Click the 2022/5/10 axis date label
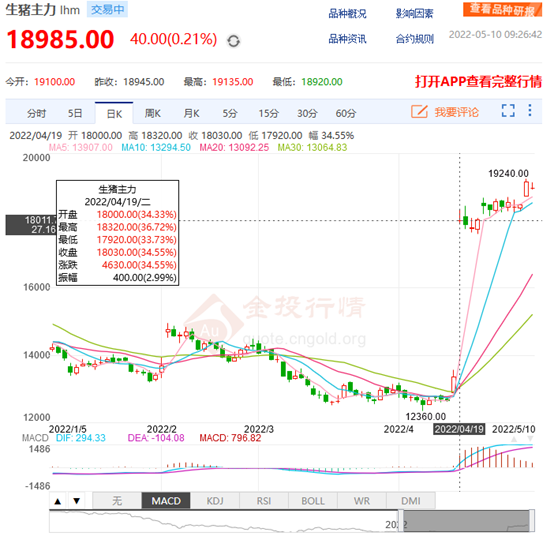 pos(513,429)
